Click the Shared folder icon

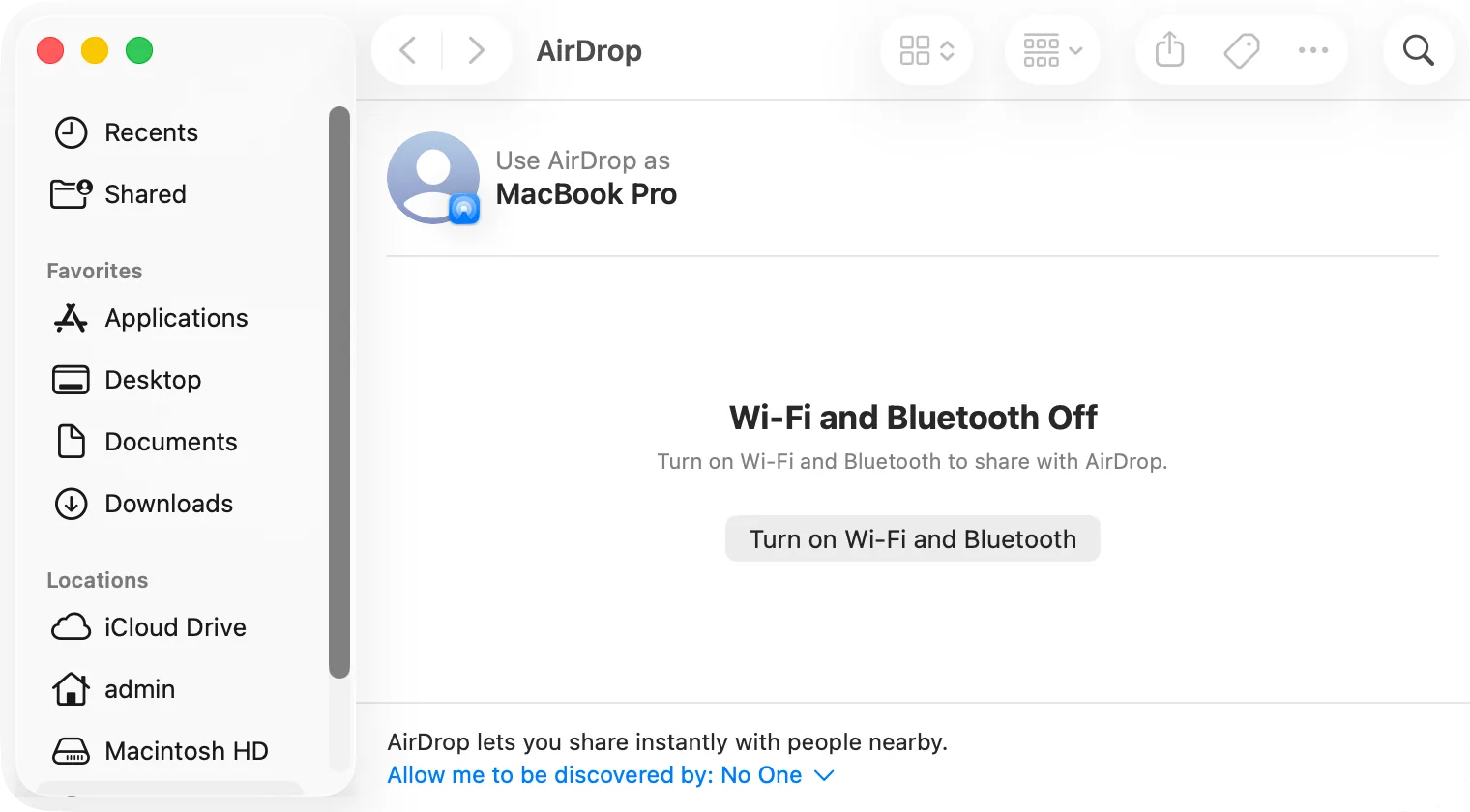pyautogui.click(x=71, y=194)
